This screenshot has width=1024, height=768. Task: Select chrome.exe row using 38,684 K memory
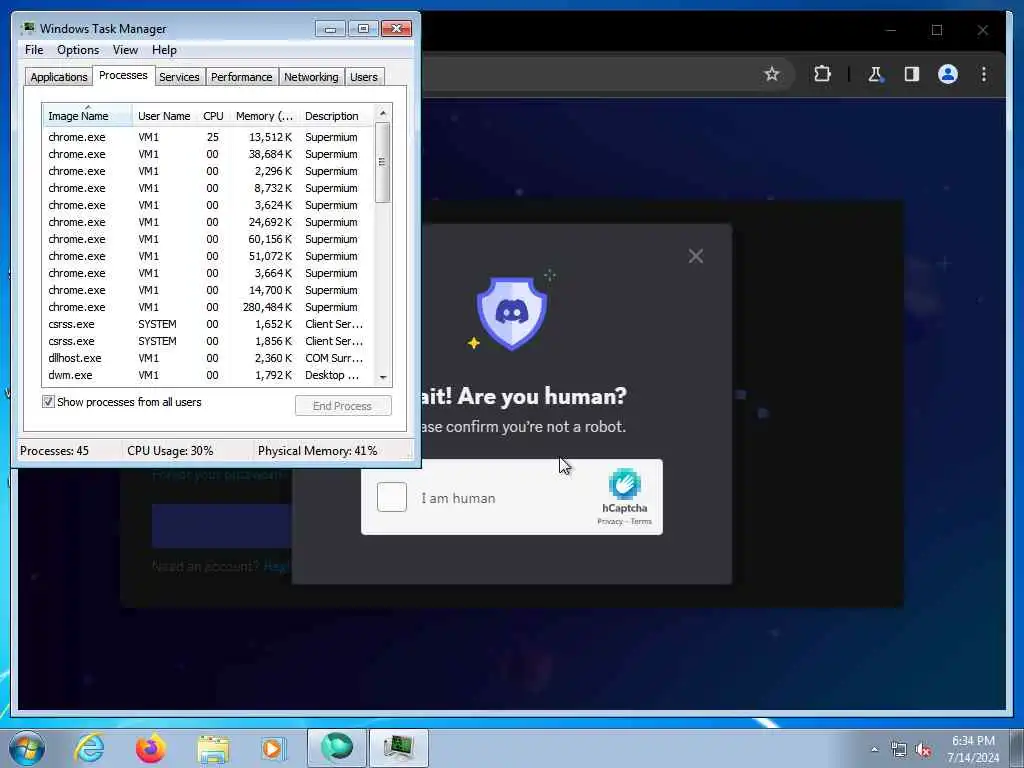coord(209,154)
